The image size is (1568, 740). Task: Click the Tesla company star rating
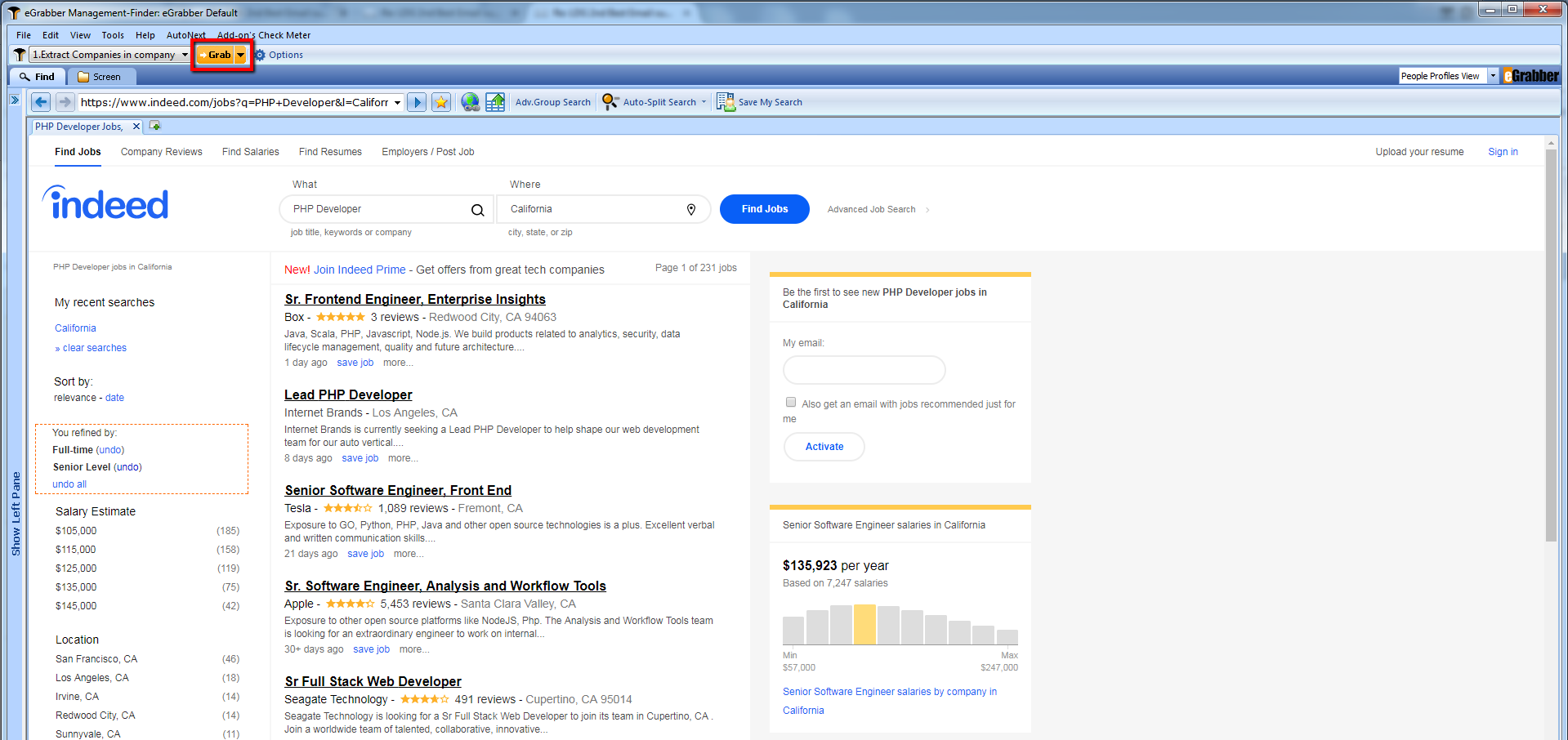(x=348, y=508)
